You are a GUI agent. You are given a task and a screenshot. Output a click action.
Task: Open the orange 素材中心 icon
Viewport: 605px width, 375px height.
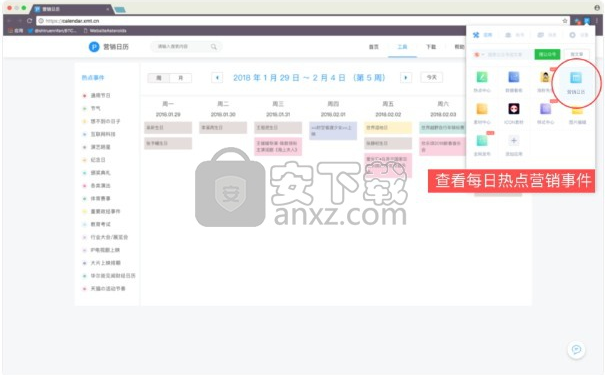(482, 109)
